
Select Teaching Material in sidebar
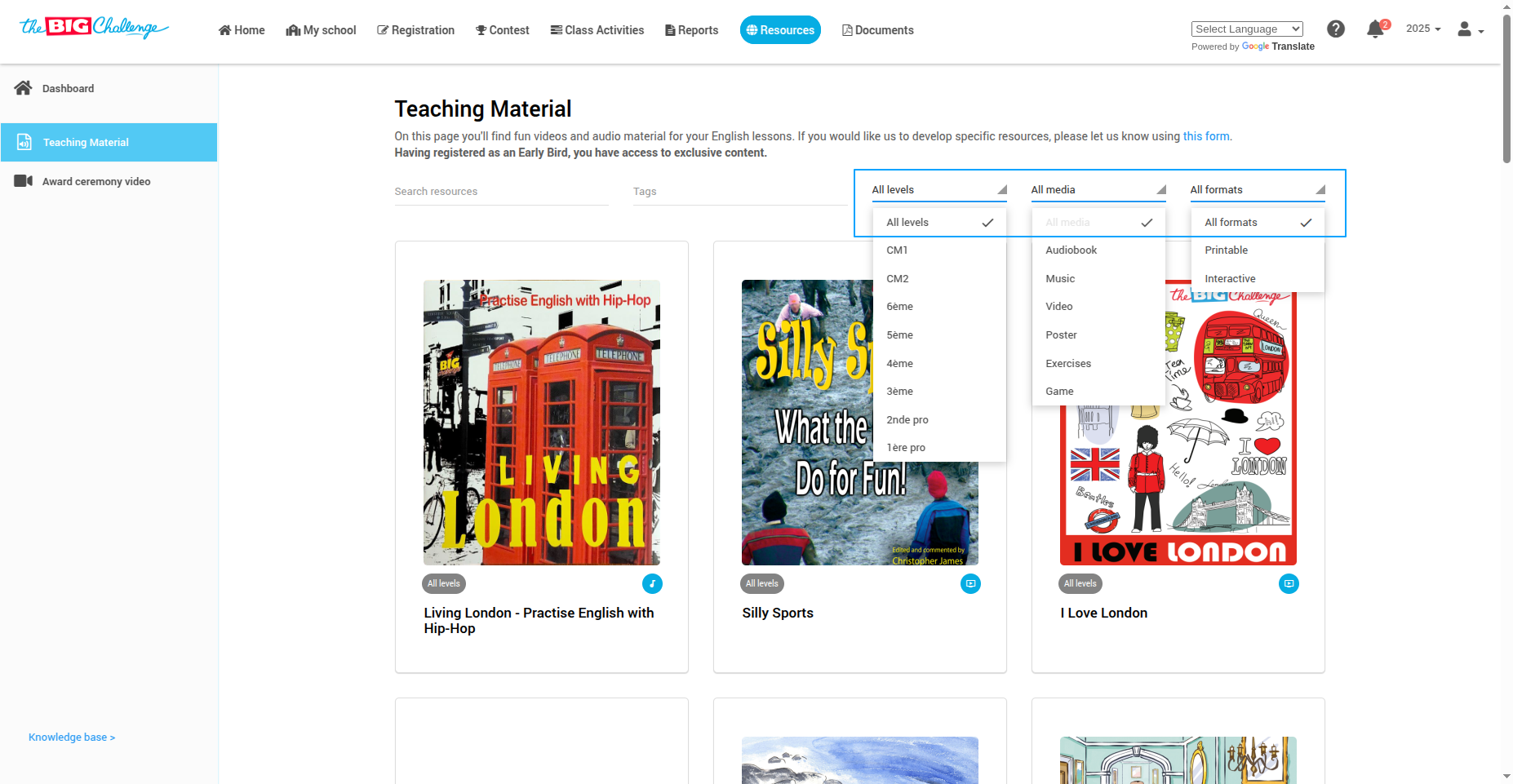click(x=109, y=142)
